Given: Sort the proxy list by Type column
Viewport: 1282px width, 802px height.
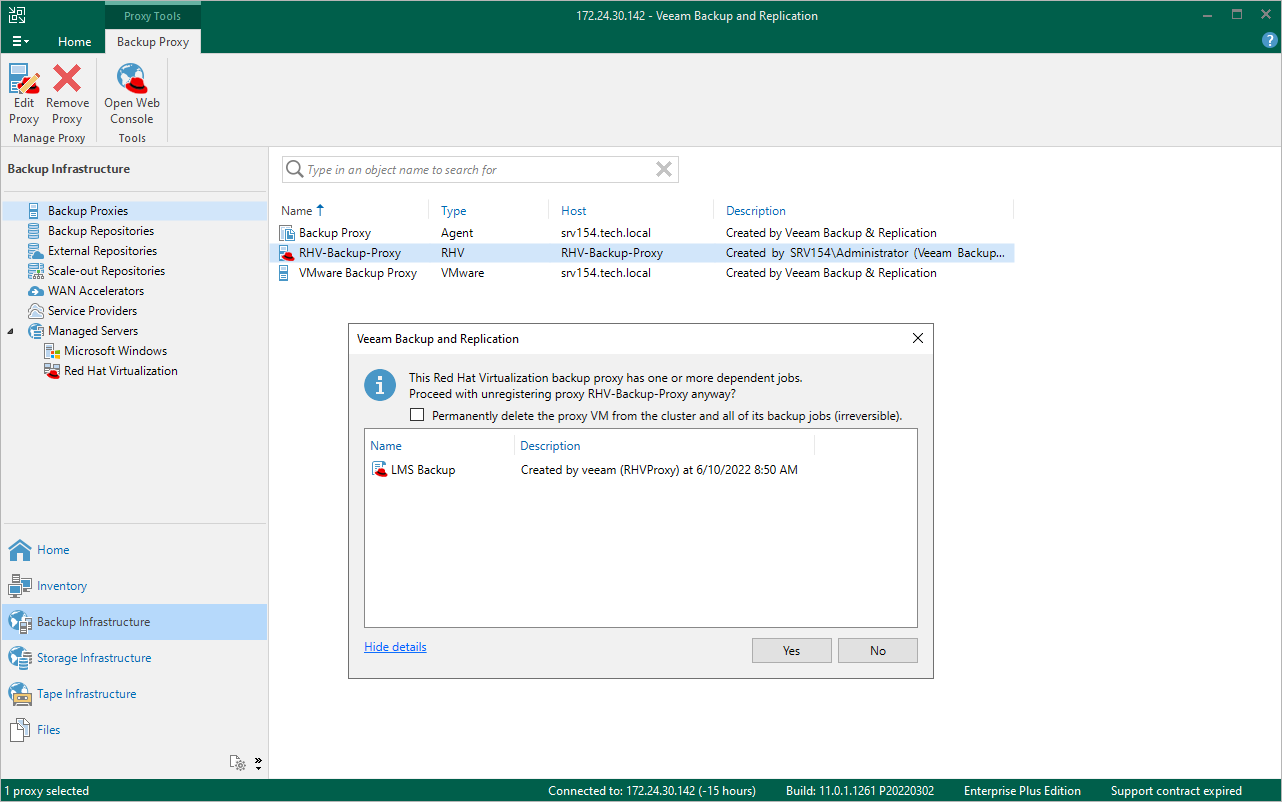Looking at the screenshot, I should 491,211.
